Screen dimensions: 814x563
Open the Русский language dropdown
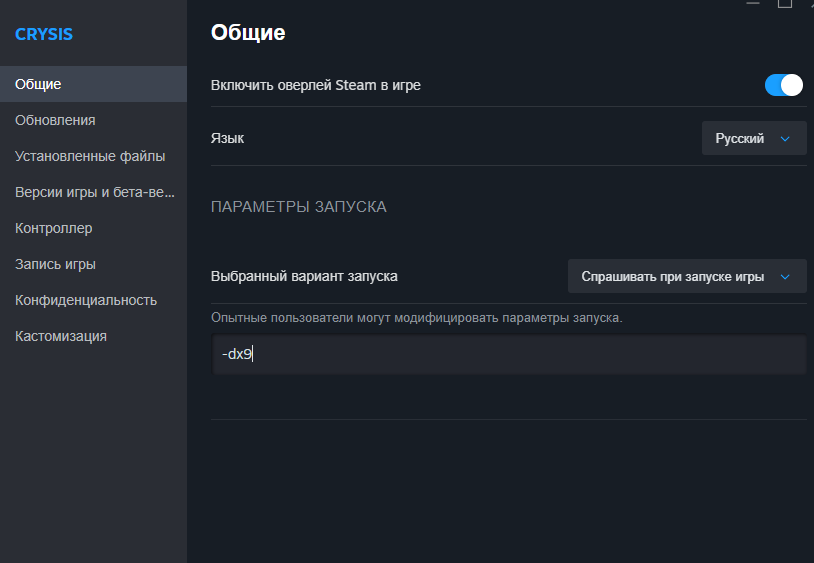click(754, 139)
